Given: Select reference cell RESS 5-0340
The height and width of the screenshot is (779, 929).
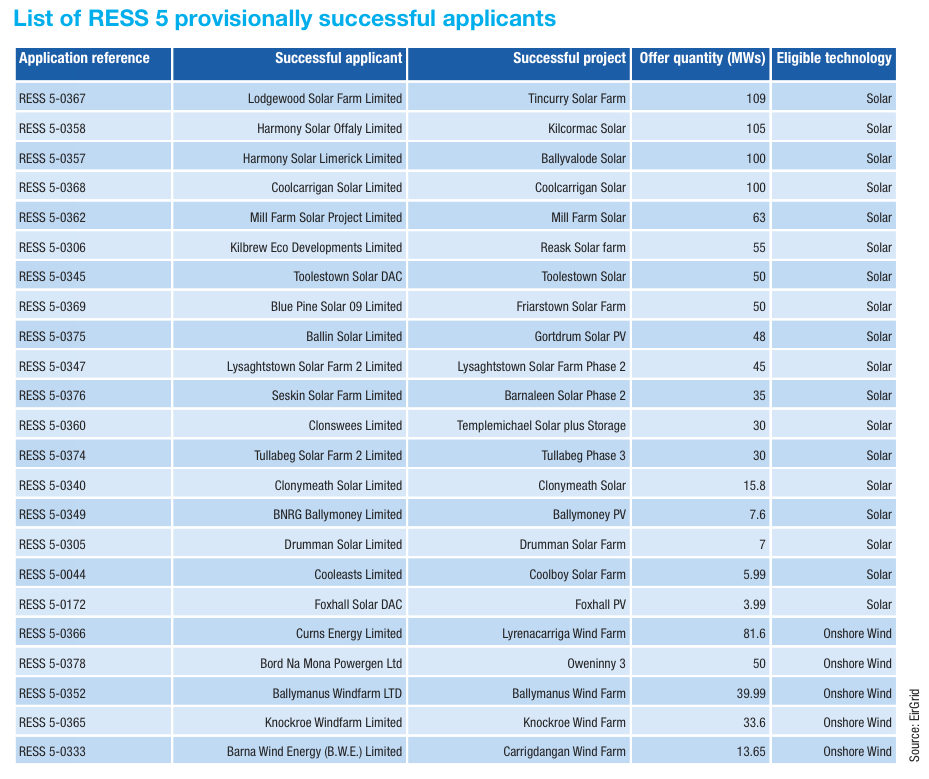Looking at the screenshot, I should [x=52, y=486].
